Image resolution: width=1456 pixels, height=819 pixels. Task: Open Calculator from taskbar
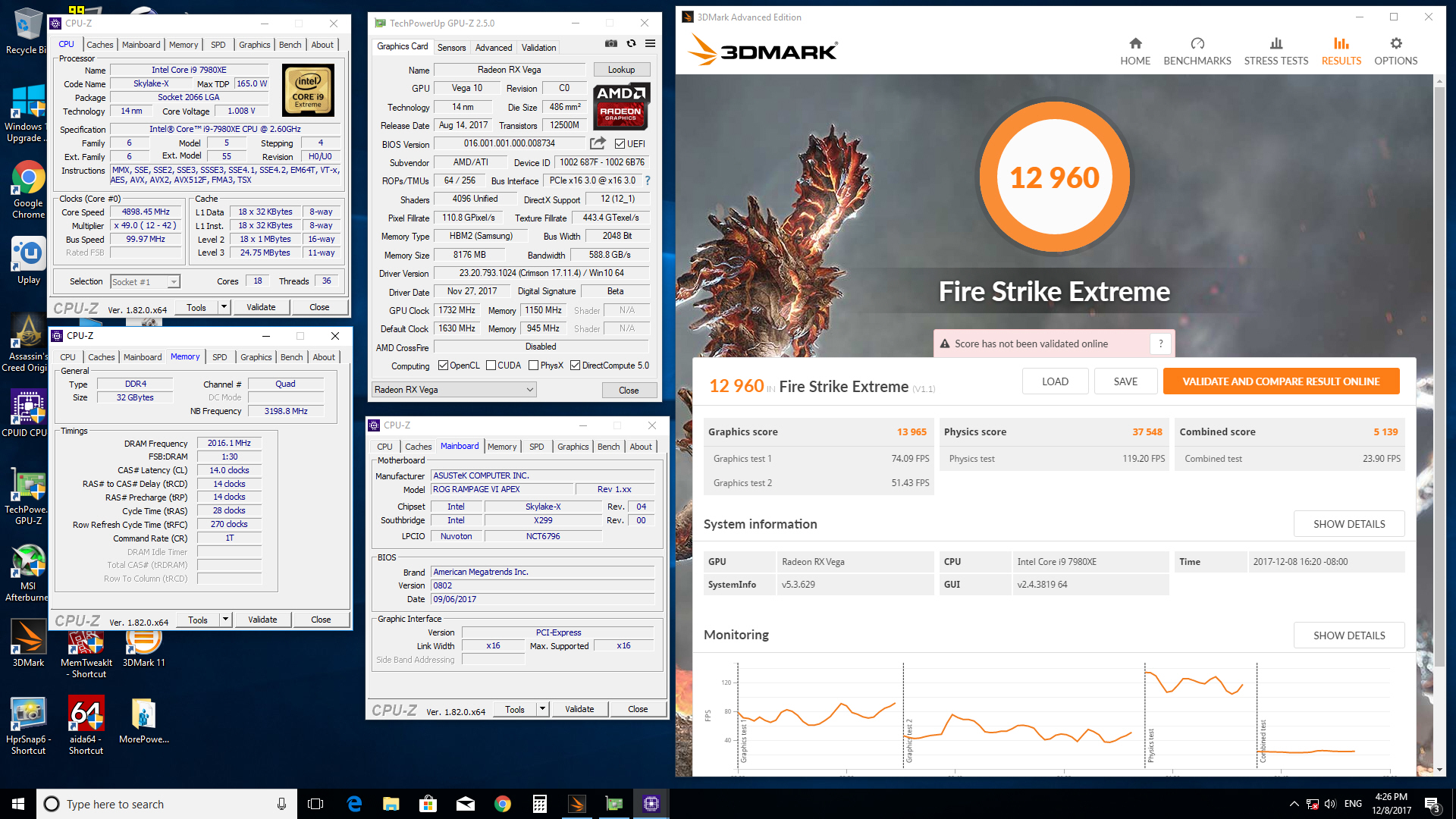pos(540,804)
